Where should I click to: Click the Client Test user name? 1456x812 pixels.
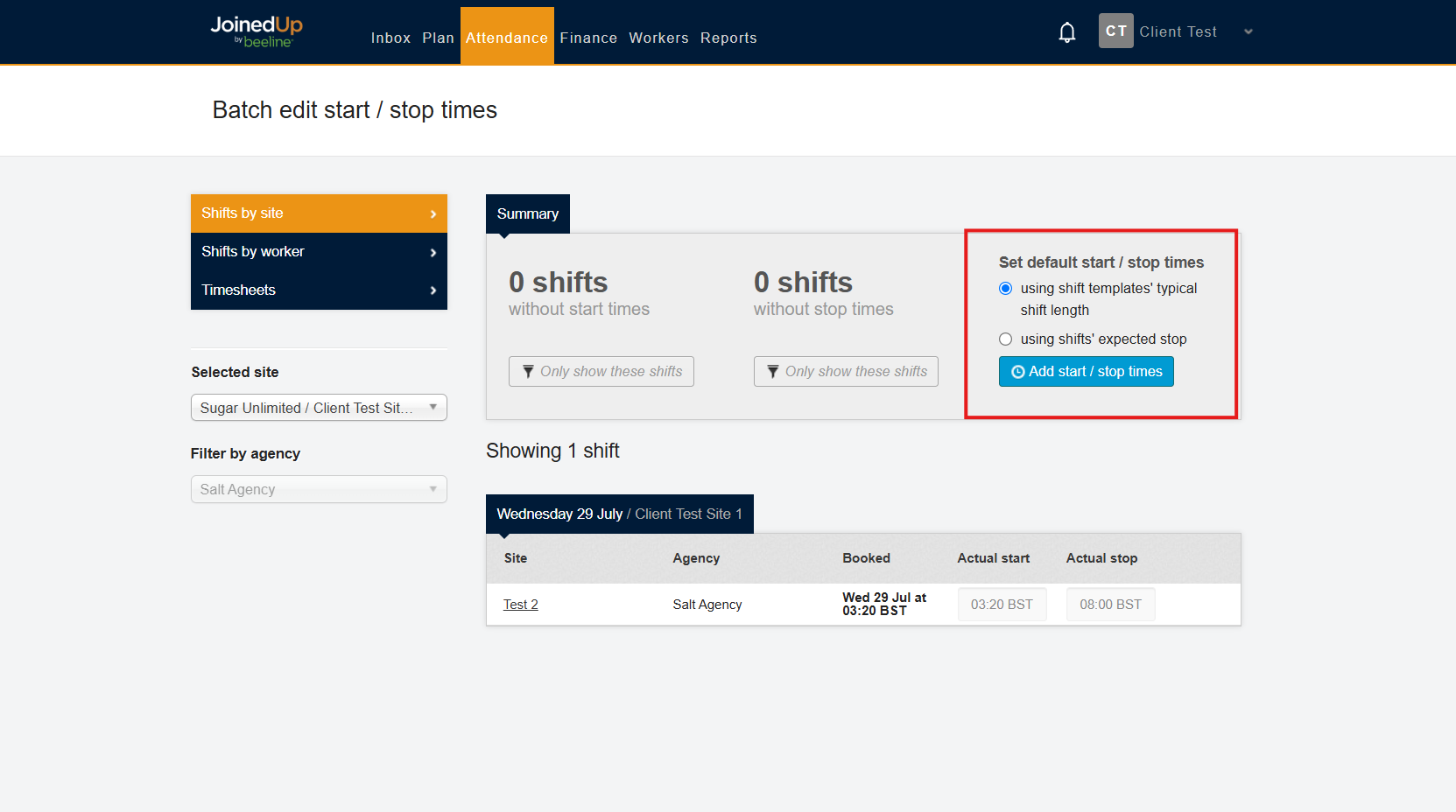pos(1178,31)
